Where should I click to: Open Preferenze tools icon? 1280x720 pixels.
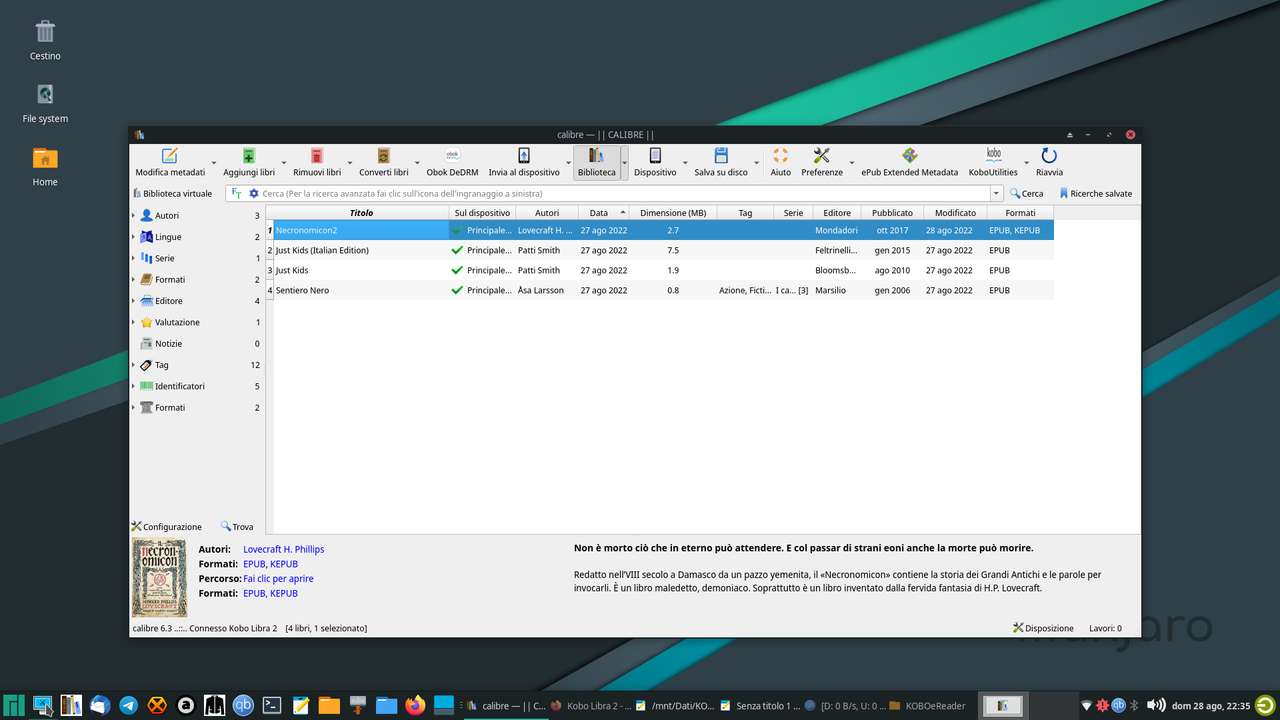click(822, 162)
